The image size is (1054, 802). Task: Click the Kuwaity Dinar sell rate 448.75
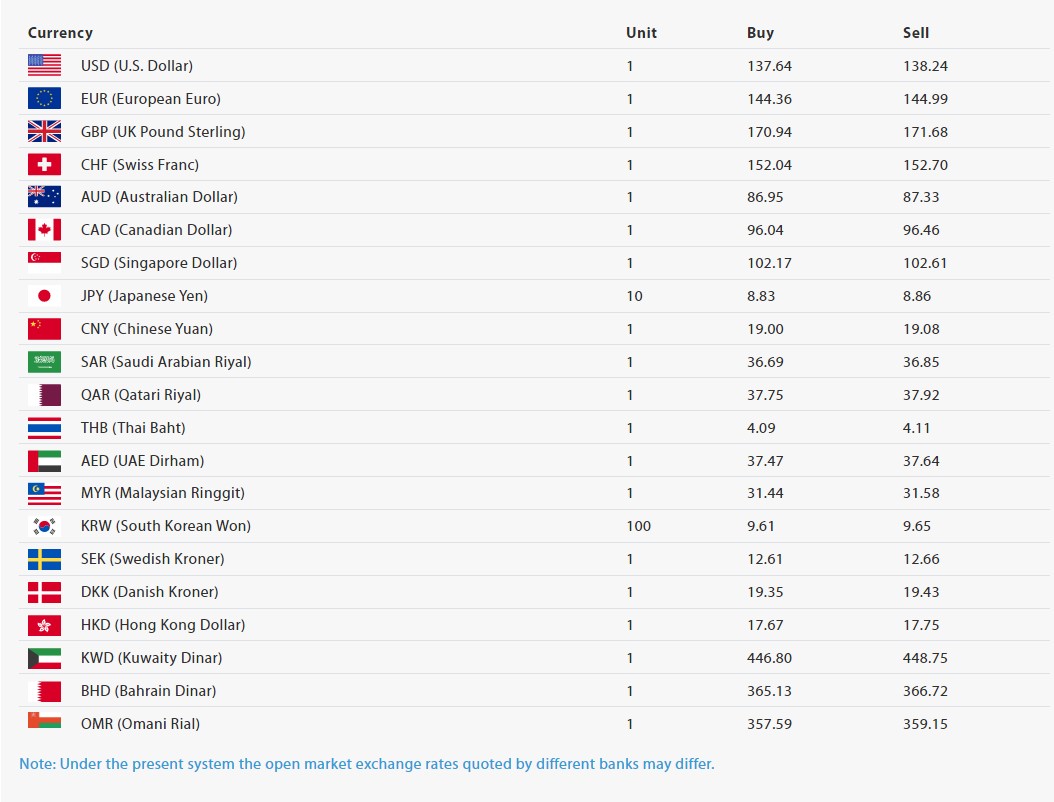tap(925, 658)
